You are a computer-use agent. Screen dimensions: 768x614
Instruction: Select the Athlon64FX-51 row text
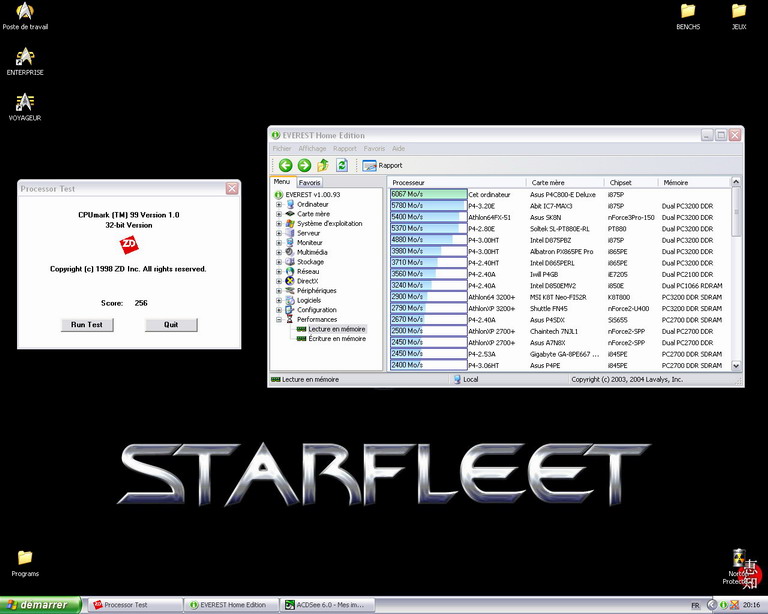pos(489,217)
